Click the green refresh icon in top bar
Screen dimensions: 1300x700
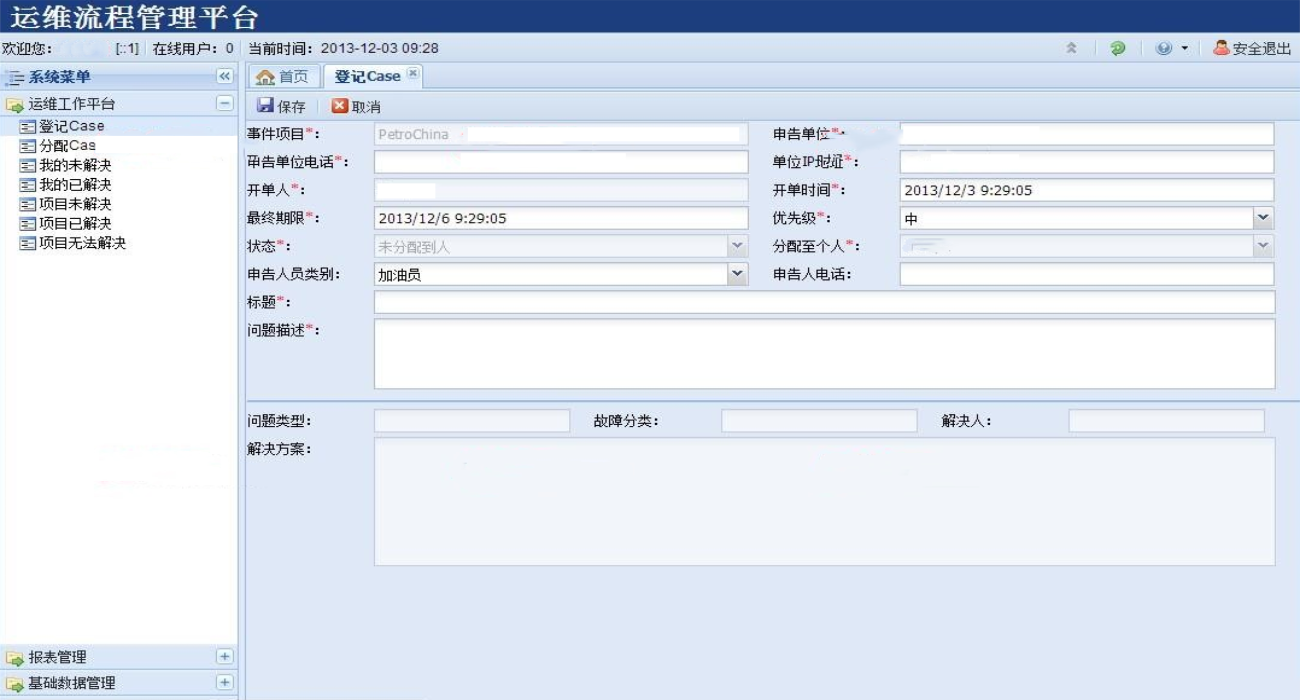click(x=1118, y=48)
